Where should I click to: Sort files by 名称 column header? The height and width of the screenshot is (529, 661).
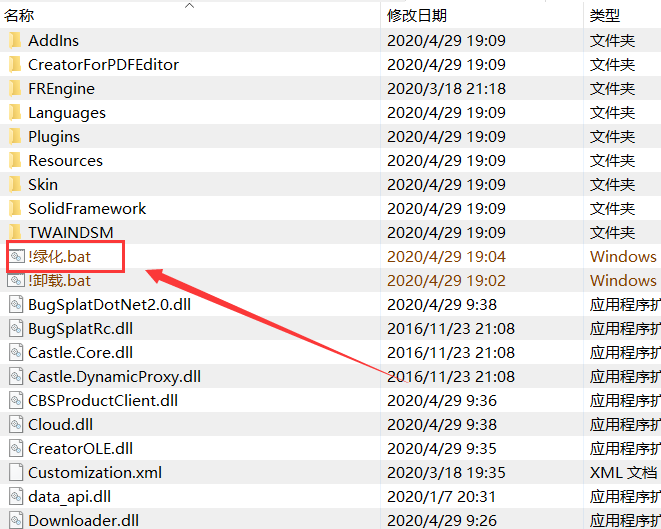20,15
